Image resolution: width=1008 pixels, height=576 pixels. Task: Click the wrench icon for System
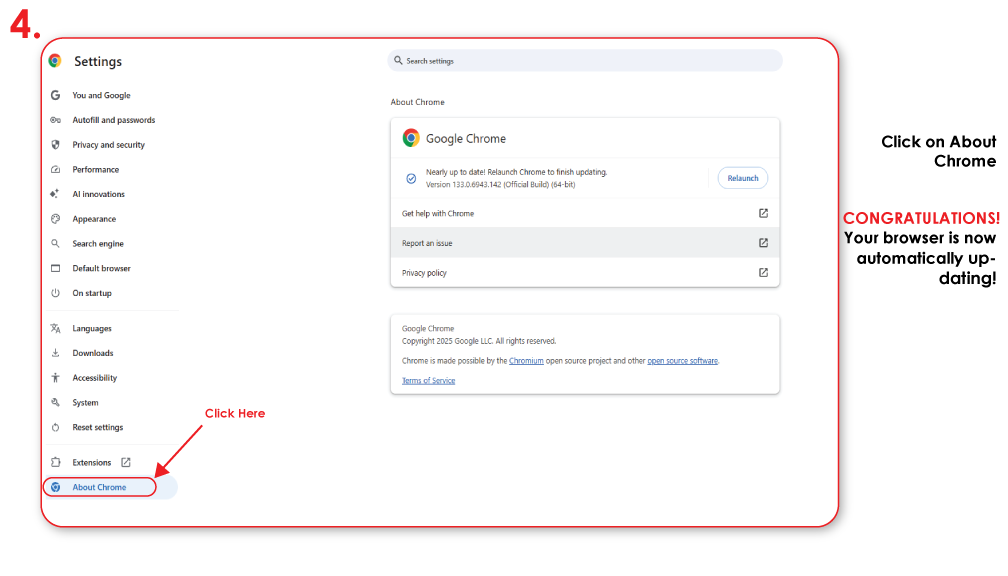(55, 402)
